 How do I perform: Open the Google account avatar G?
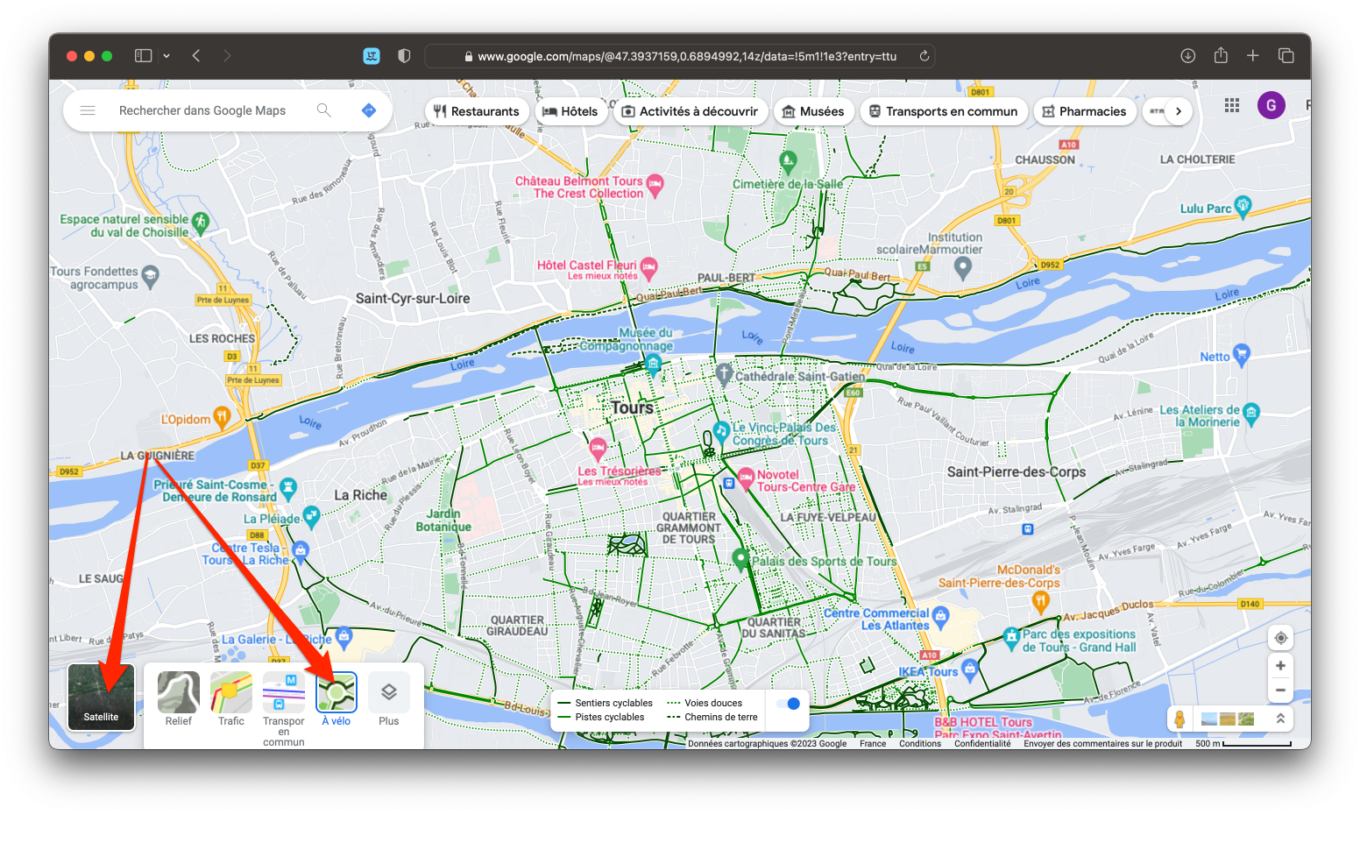click(1271, 105)
